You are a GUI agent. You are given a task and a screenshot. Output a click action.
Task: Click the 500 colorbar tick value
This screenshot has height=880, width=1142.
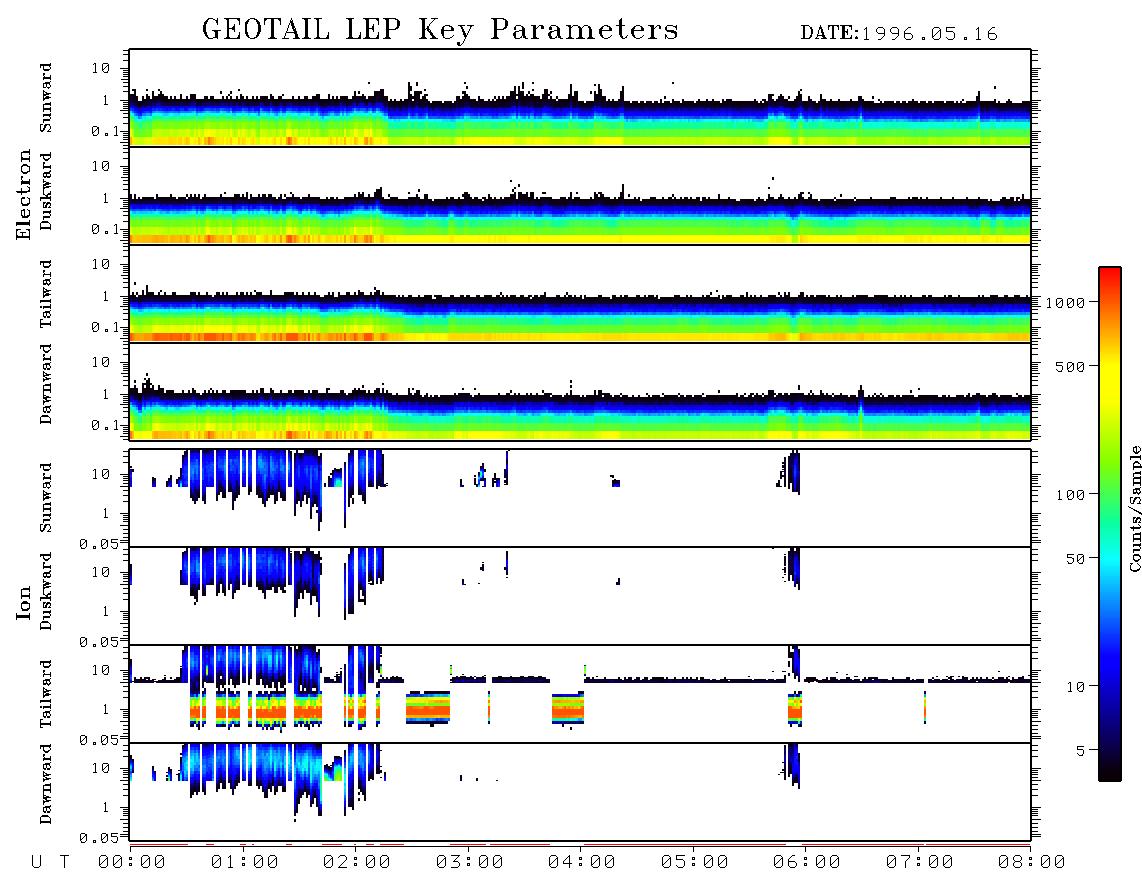(x=1070, y=366)
